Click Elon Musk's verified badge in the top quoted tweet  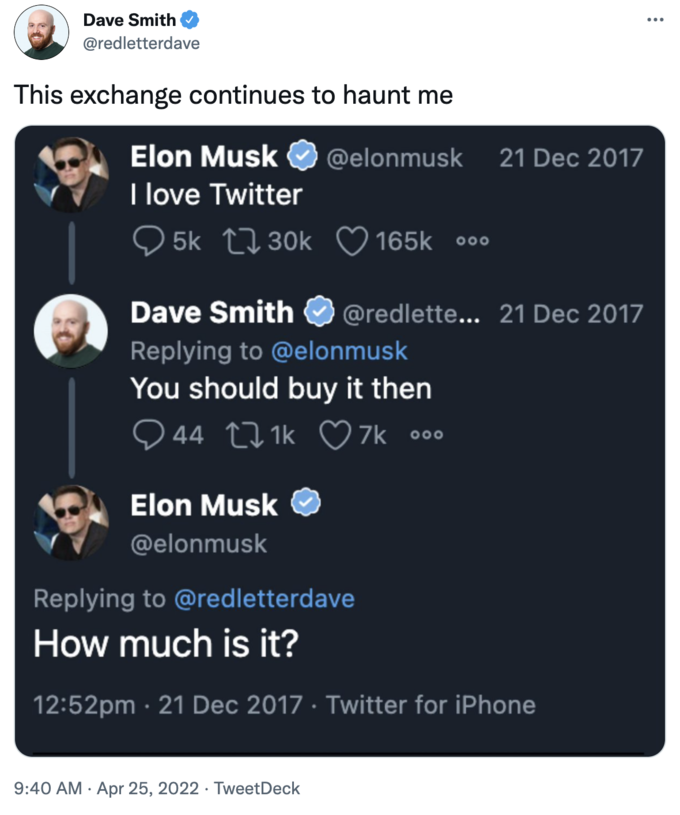(304, 157)
